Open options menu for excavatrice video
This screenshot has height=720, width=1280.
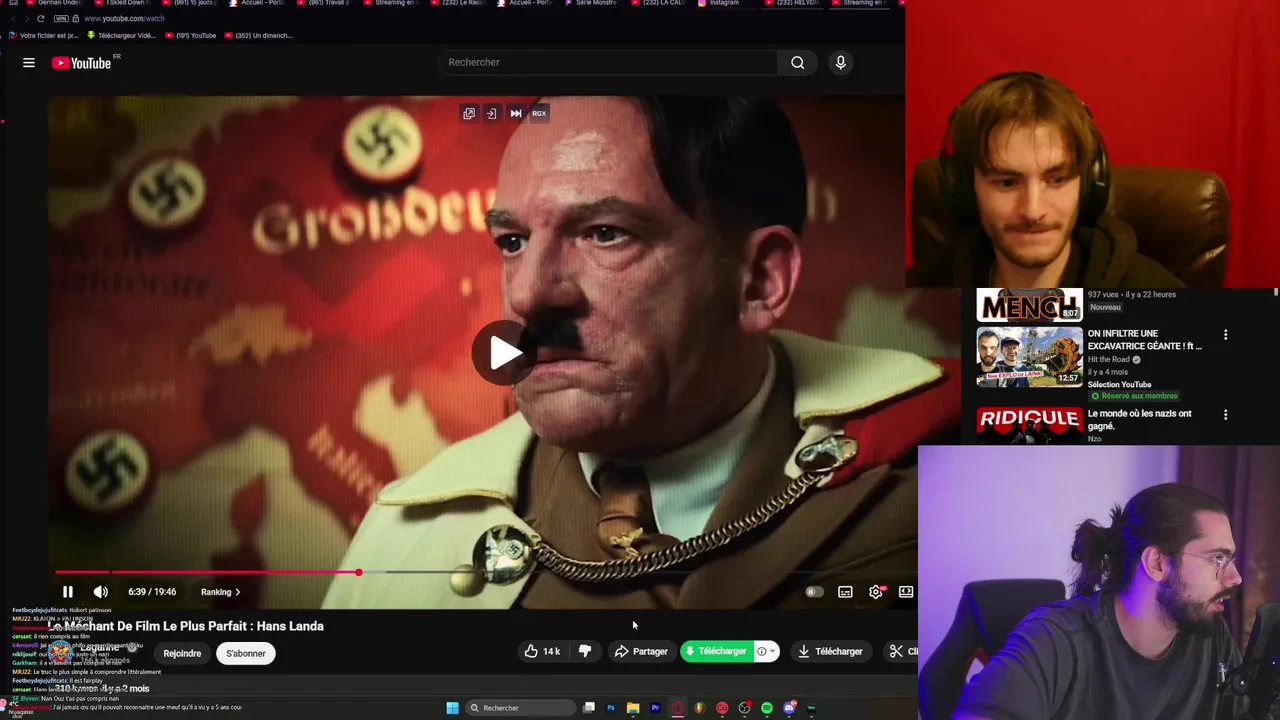(1225, 335)
